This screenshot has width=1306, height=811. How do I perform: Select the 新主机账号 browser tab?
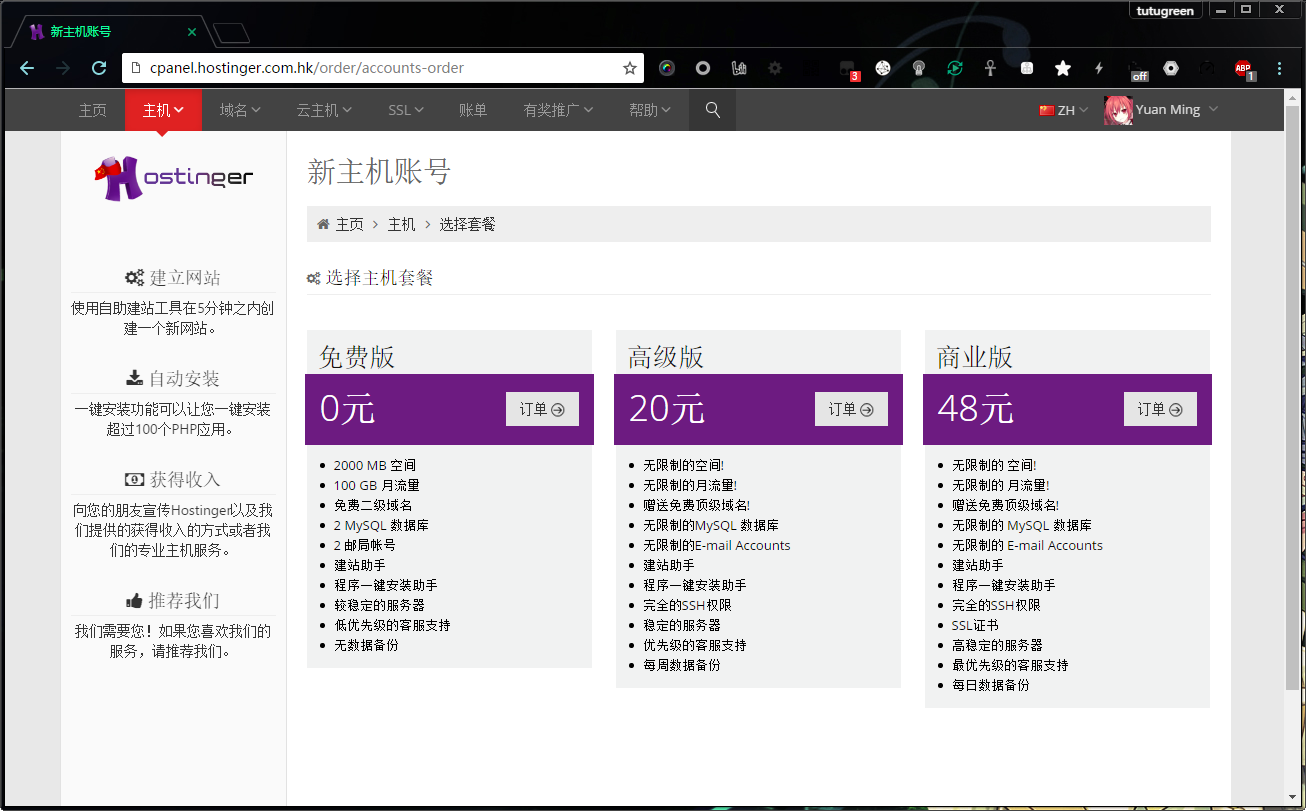click(110, 32)
